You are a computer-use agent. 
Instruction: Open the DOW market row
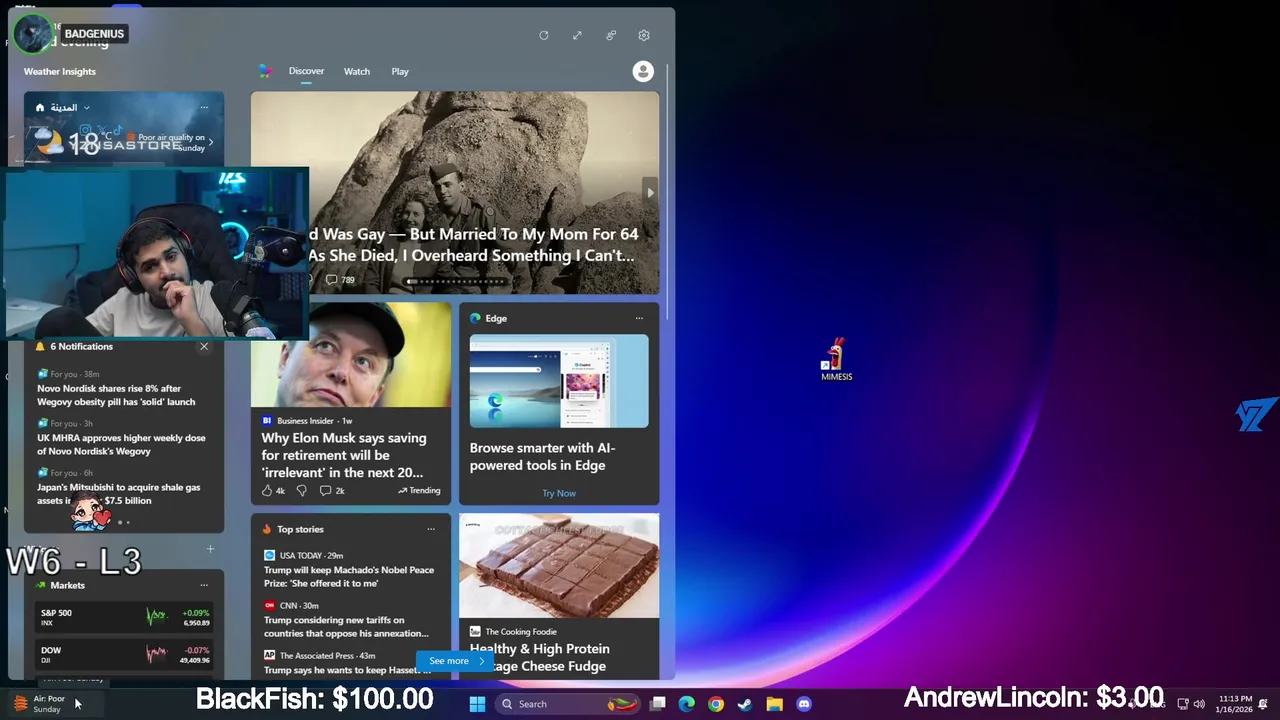tap(124, 655)
